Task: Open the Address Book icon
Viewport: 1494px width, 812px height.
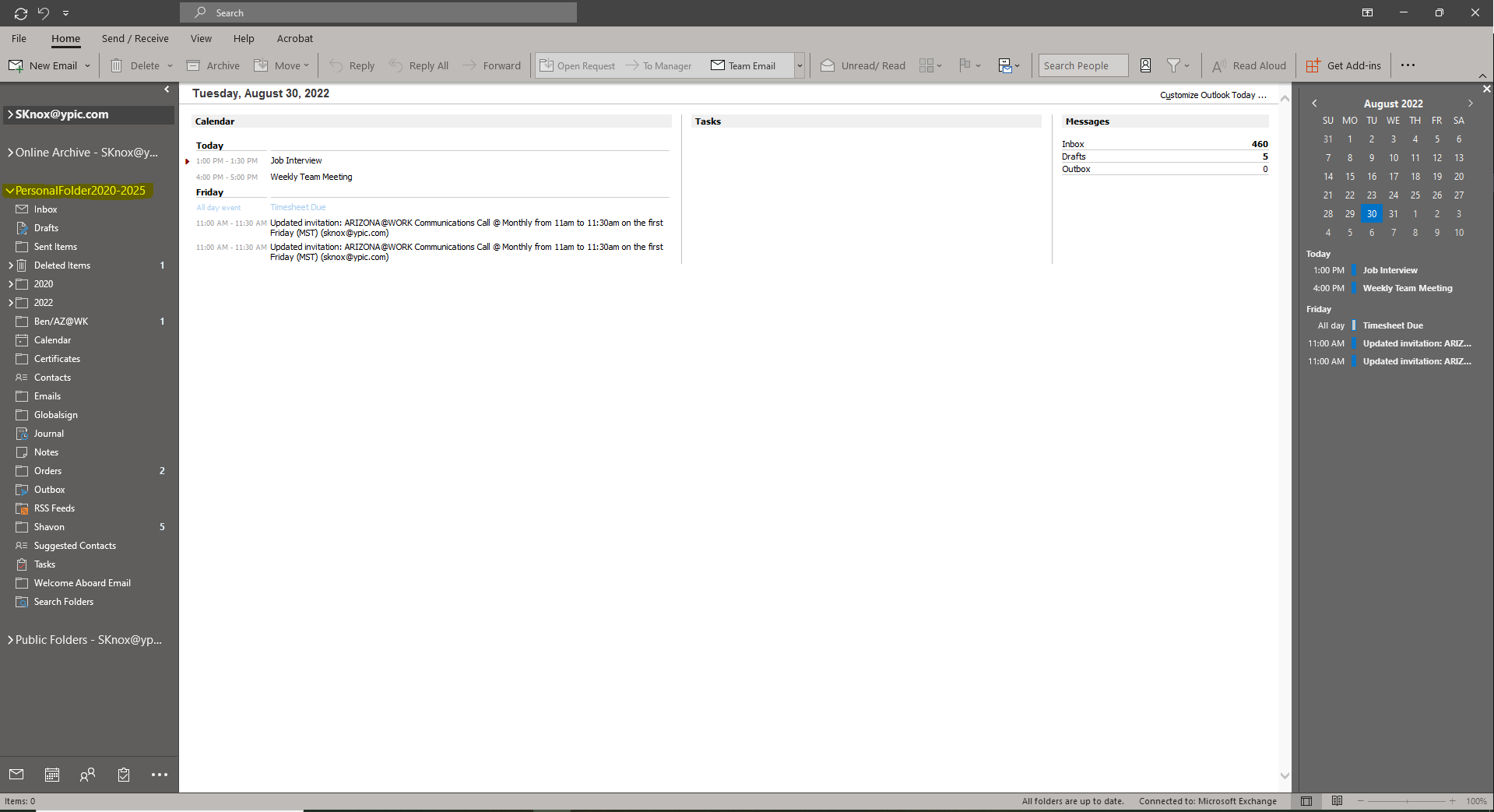Action: [1145, 66]
